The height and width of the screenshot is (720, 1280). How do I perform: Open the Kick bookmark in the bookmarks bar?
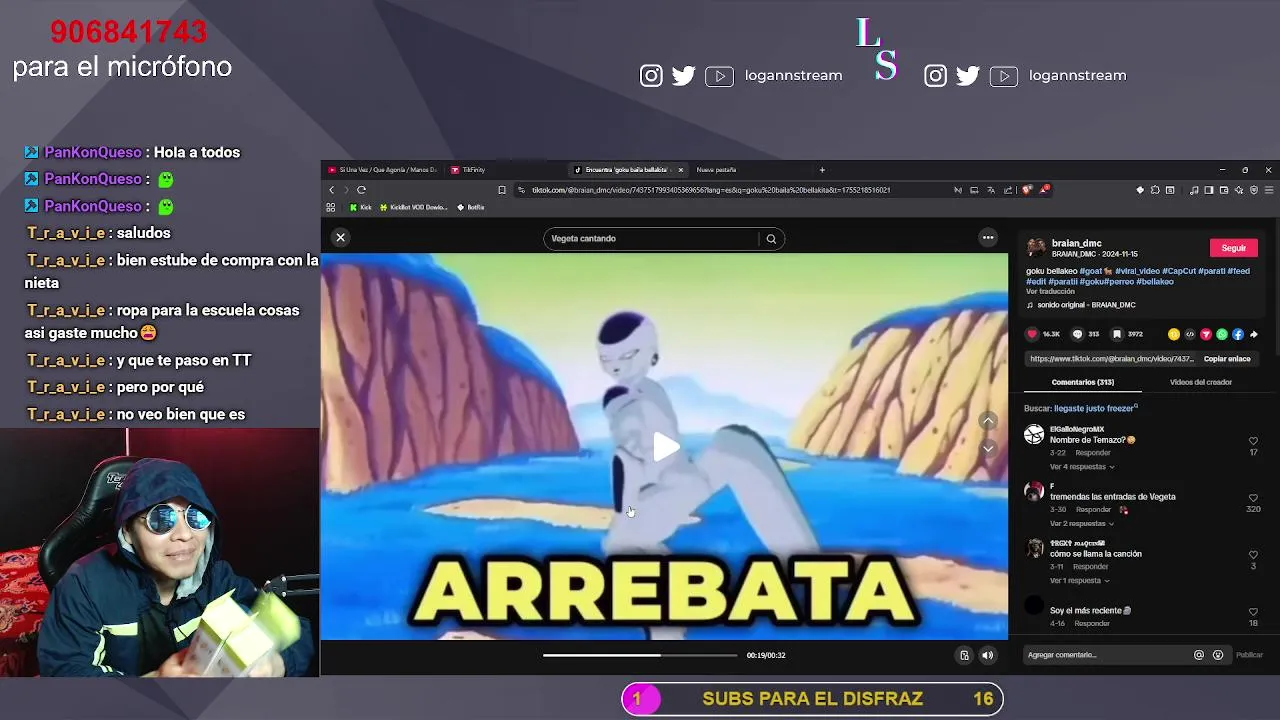click(x=360, y=208)
